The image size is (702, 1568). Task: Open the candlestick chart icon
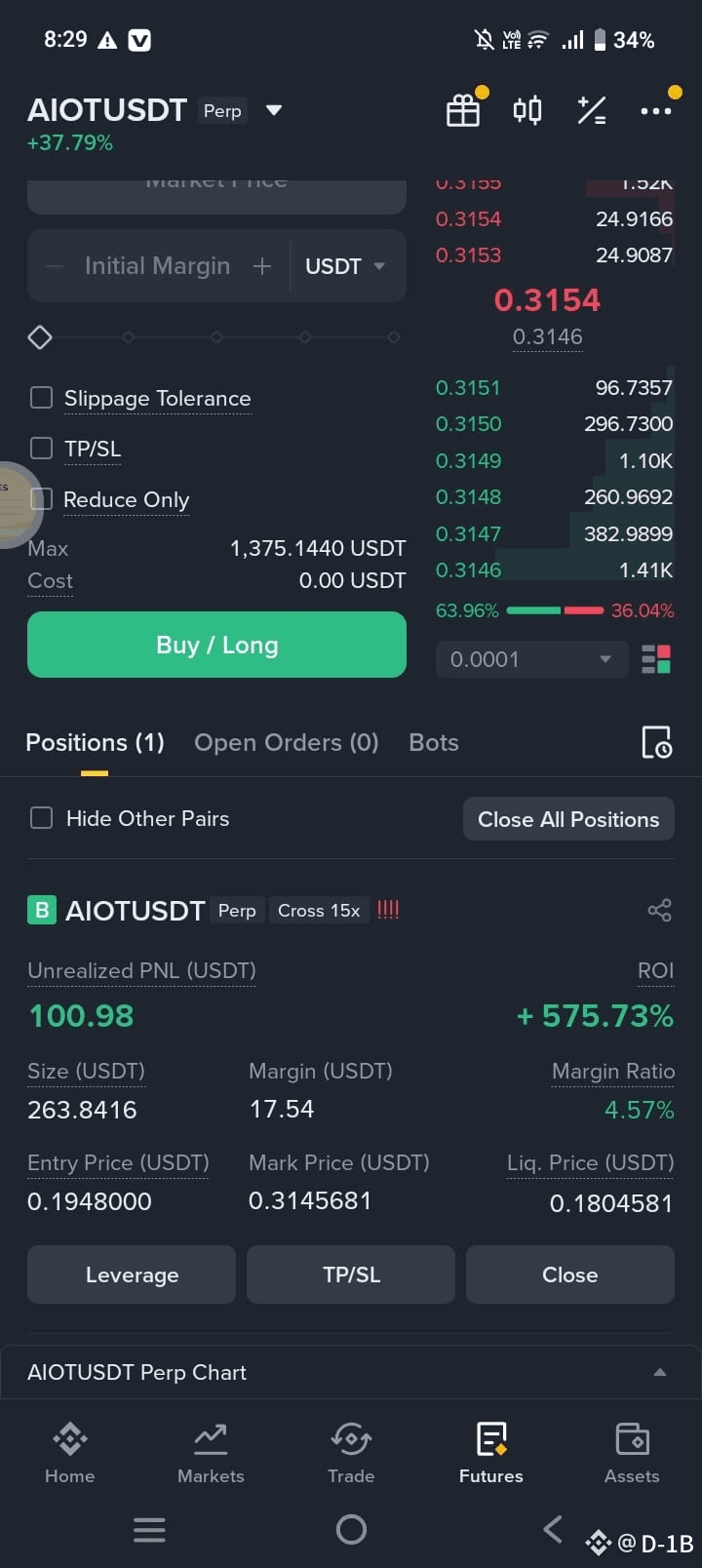pos(527,110)
